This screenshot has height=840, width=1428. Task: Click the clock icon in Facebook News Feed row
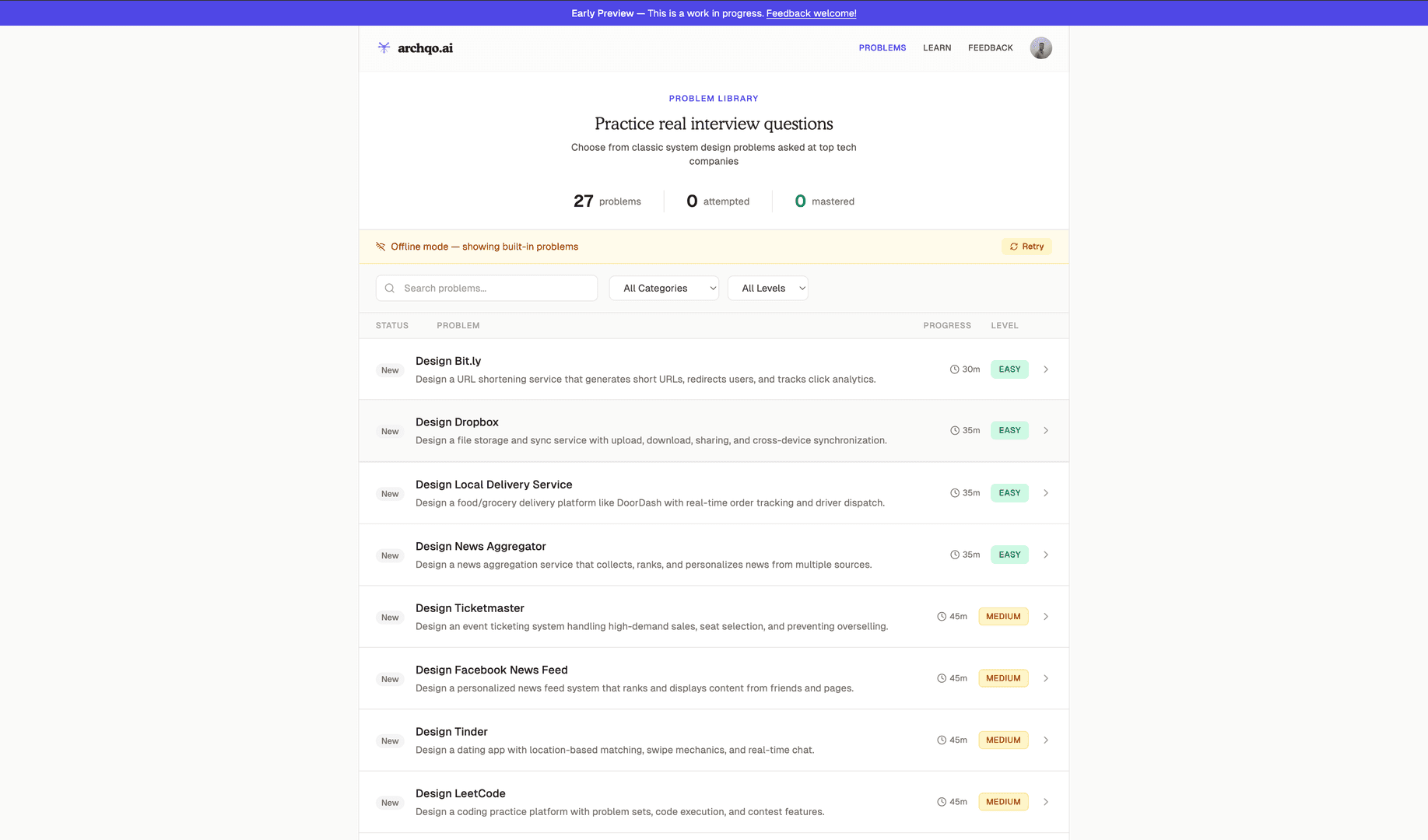[942, 678]
